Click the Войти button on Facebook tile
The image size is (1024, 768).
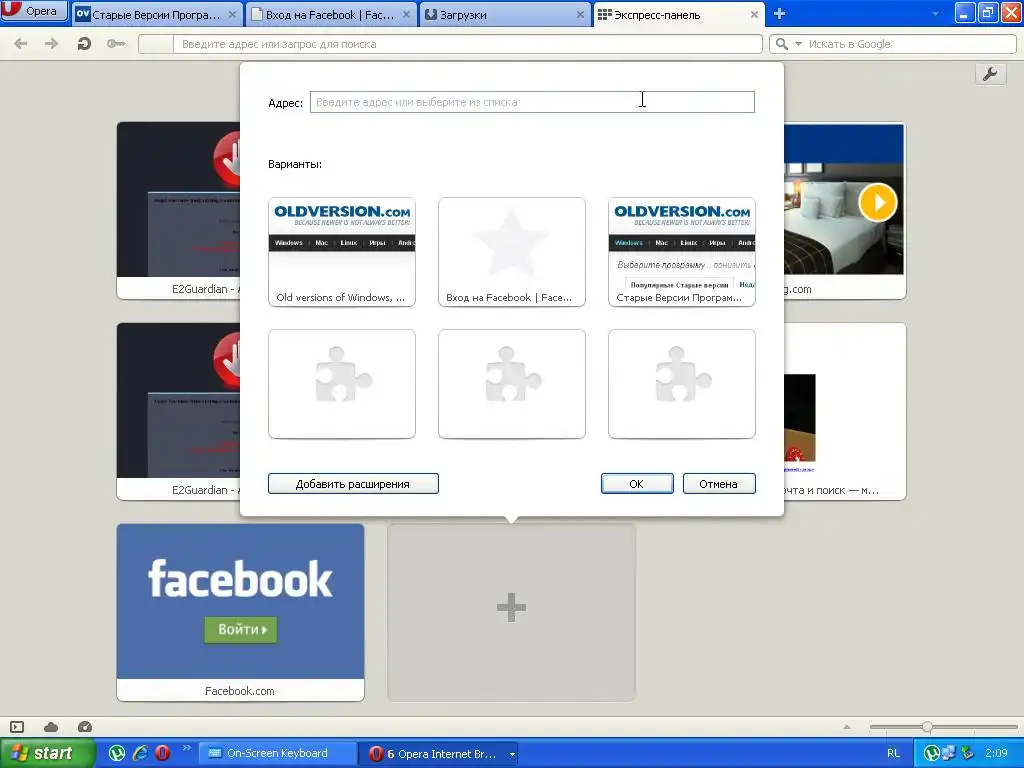tap(241, 630)
